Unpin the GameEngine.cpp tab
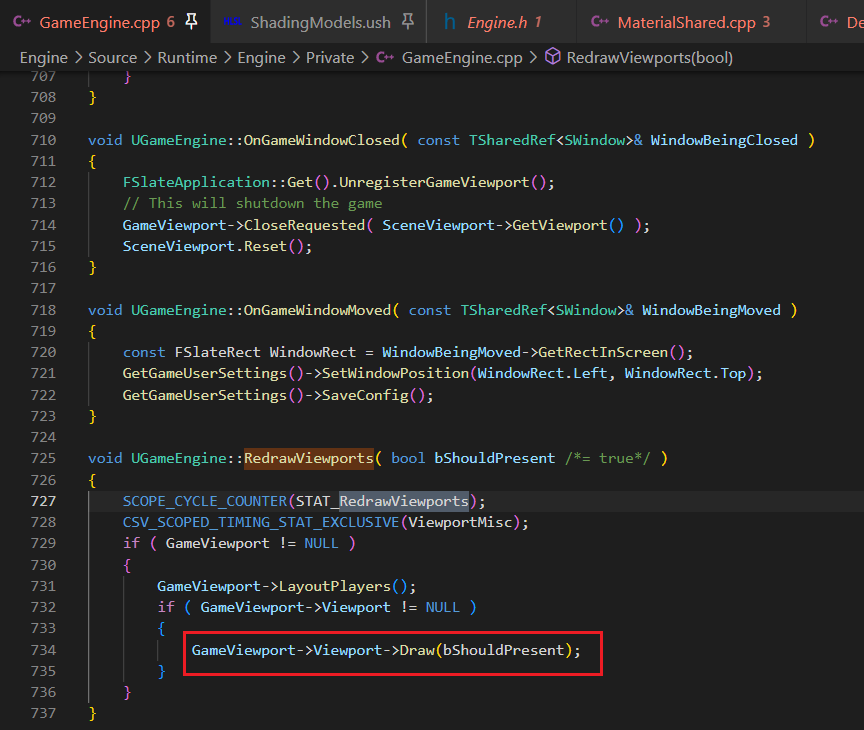 click(191, 21)
